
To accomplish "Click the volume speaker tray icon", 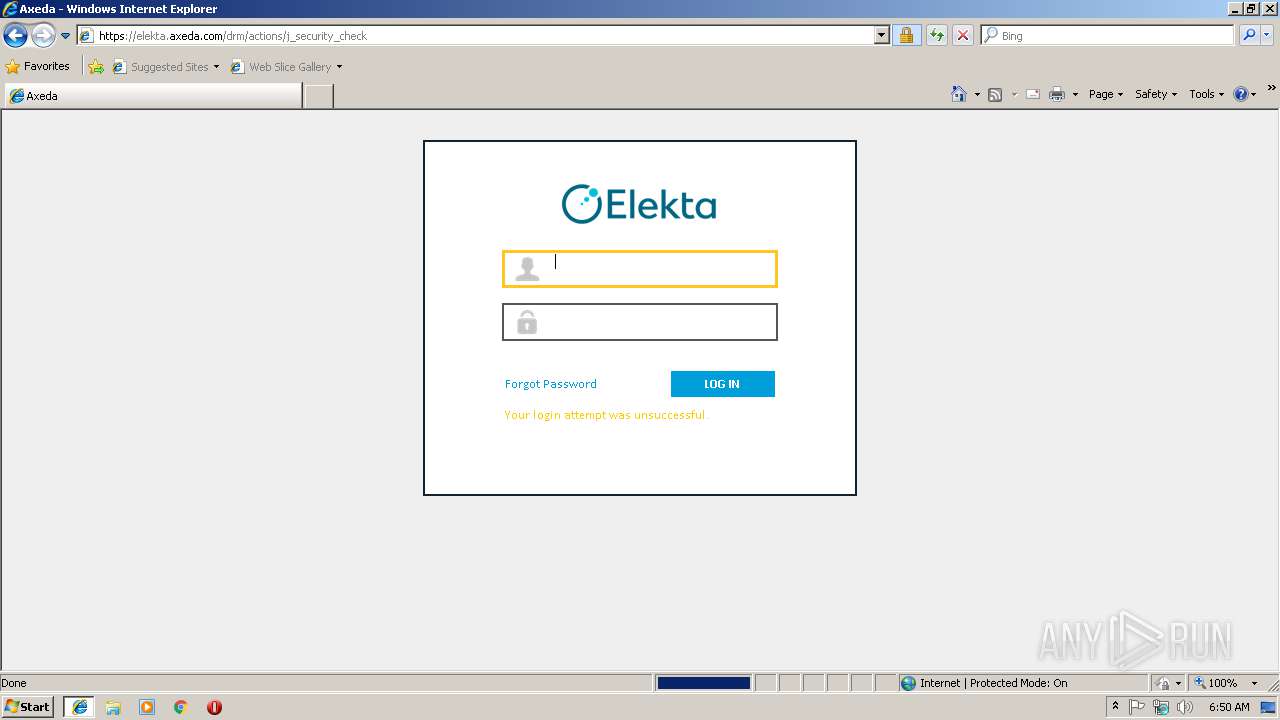I will tap(1185, 707).
